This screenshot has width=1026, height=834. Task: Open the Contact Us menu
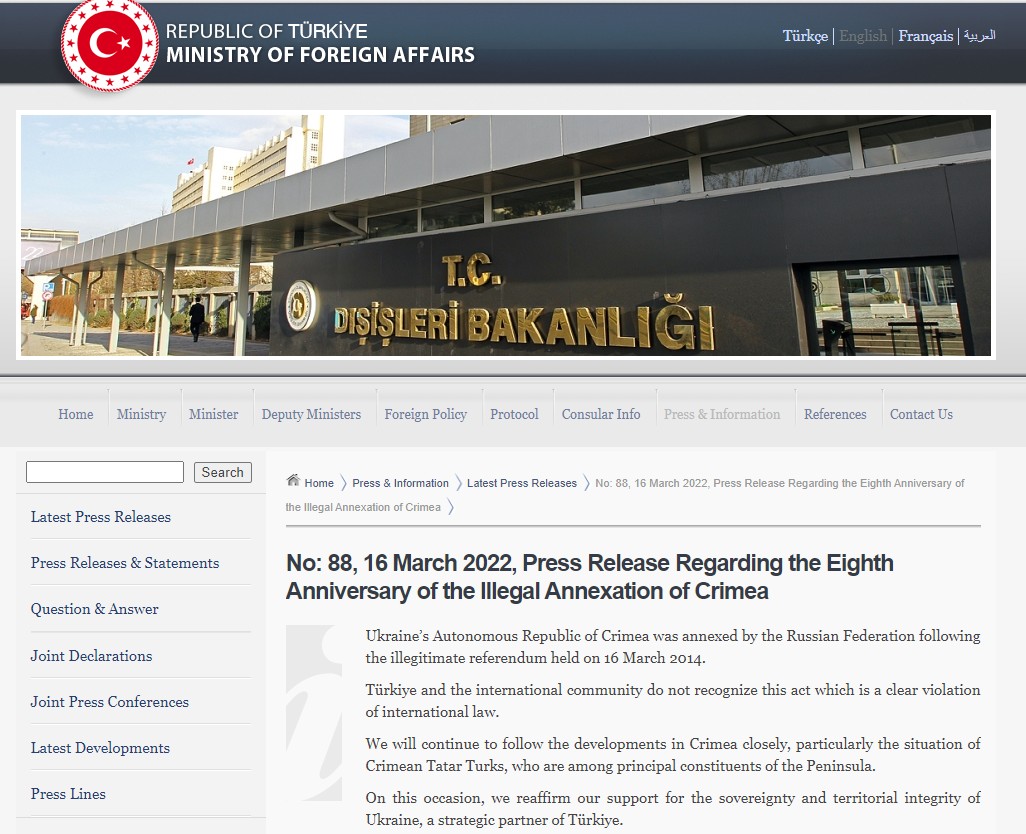[x=921, y=414]
